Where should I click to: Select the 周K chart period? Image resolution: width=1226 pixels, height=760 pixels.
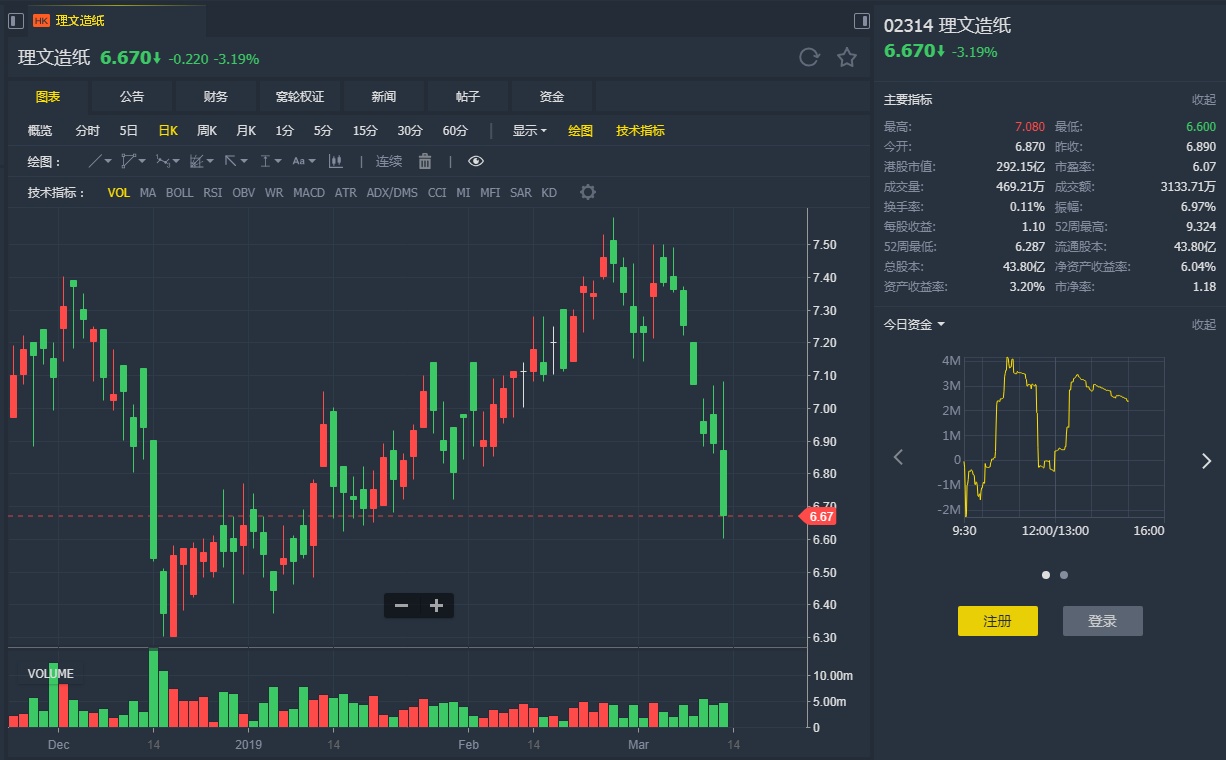point(207,130)
